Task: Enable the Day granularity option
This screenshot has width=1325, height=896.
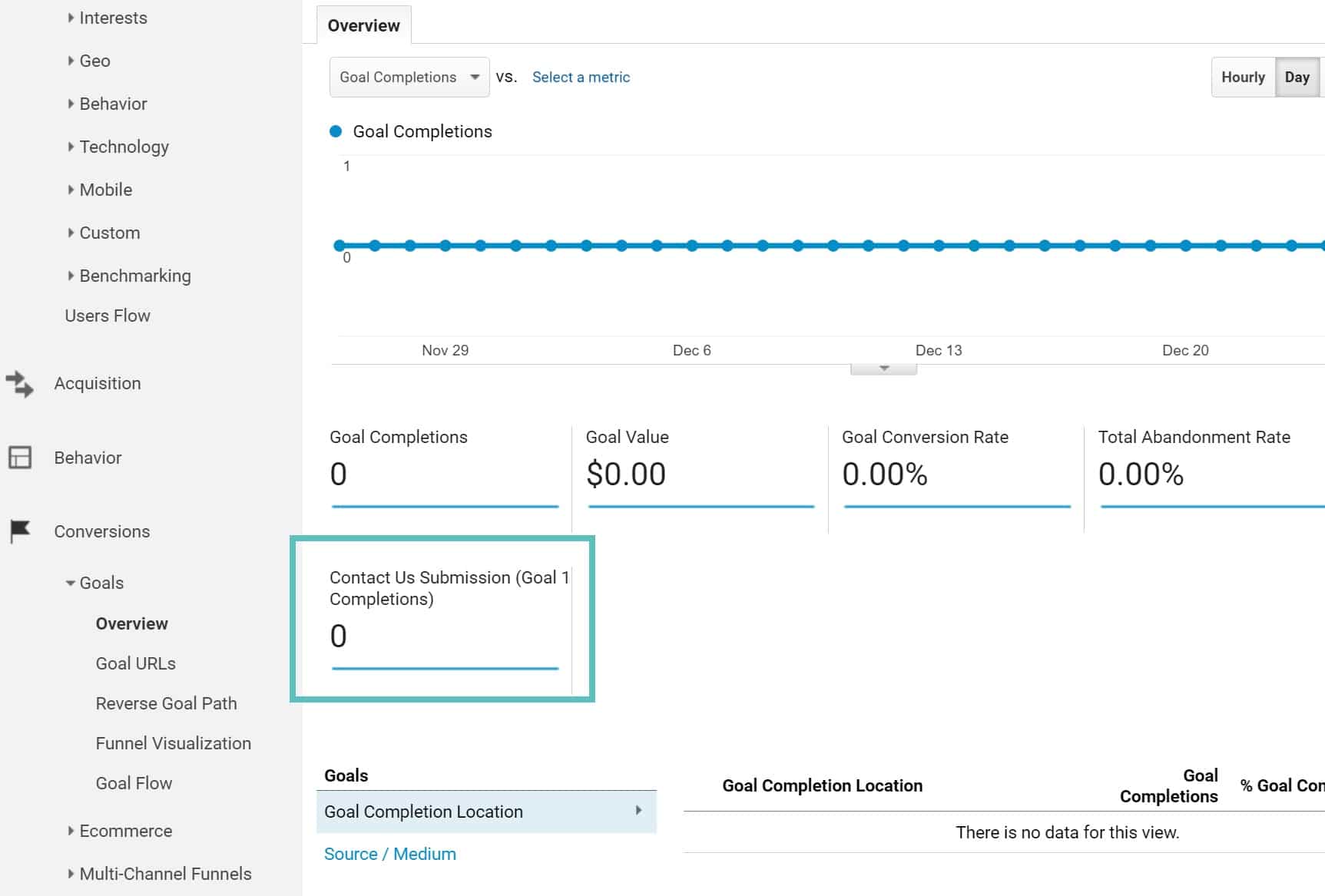Action: point(1297,77)
